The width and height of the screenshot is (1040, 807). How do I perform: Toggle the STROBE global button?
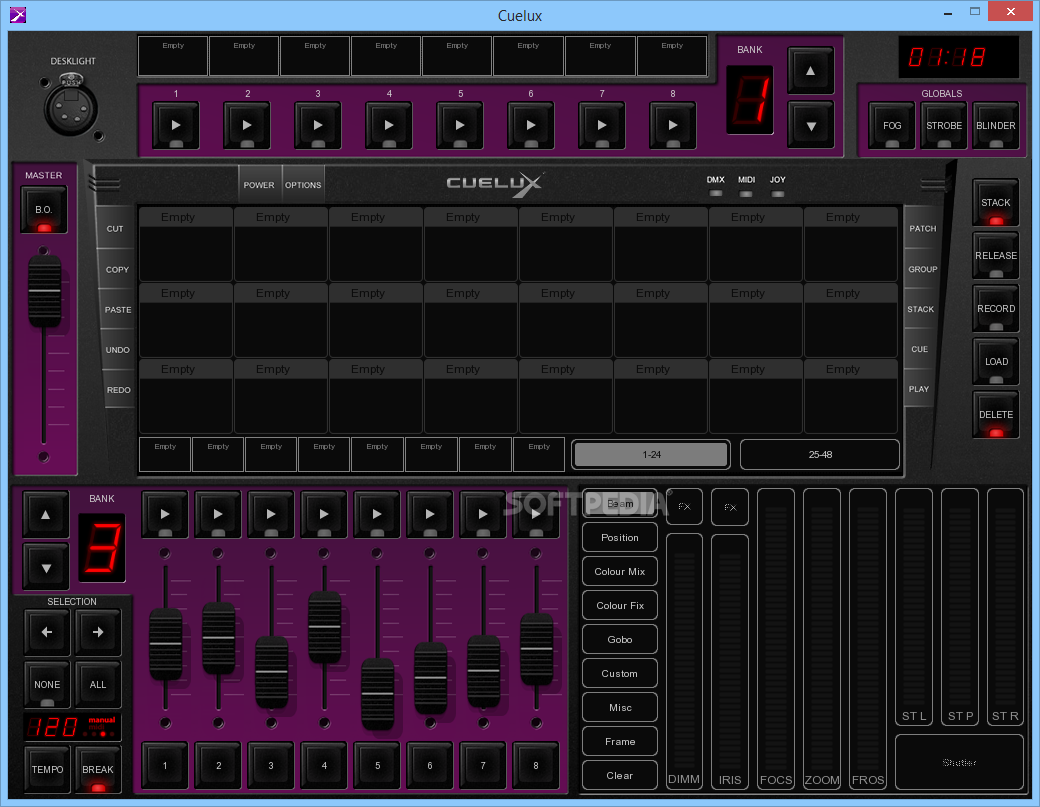click(944, 125)
